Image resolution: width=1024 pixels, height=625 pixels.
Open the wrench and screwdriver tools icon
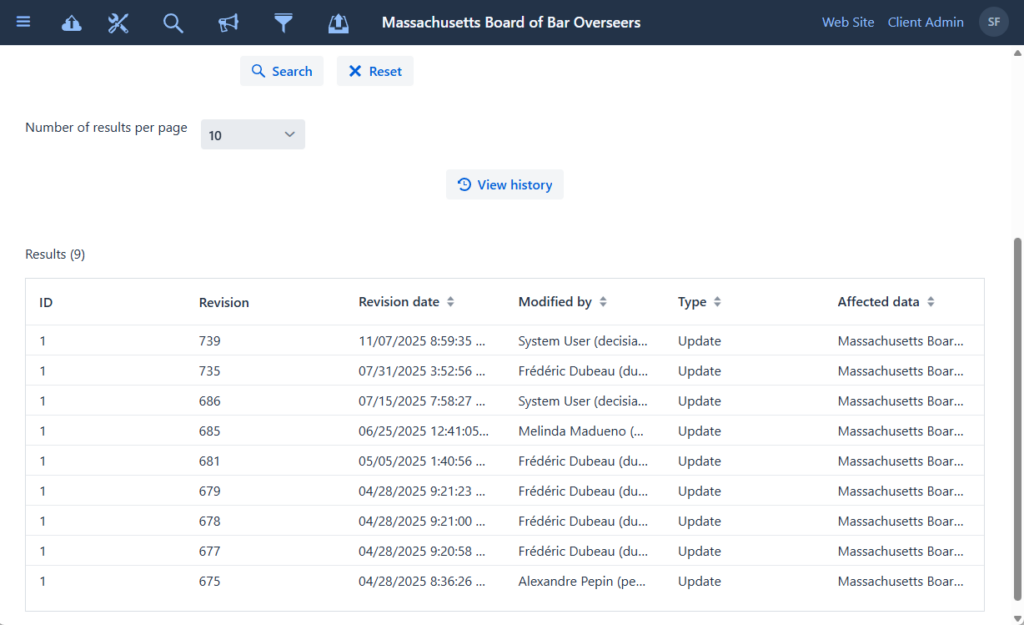[119, 22]
